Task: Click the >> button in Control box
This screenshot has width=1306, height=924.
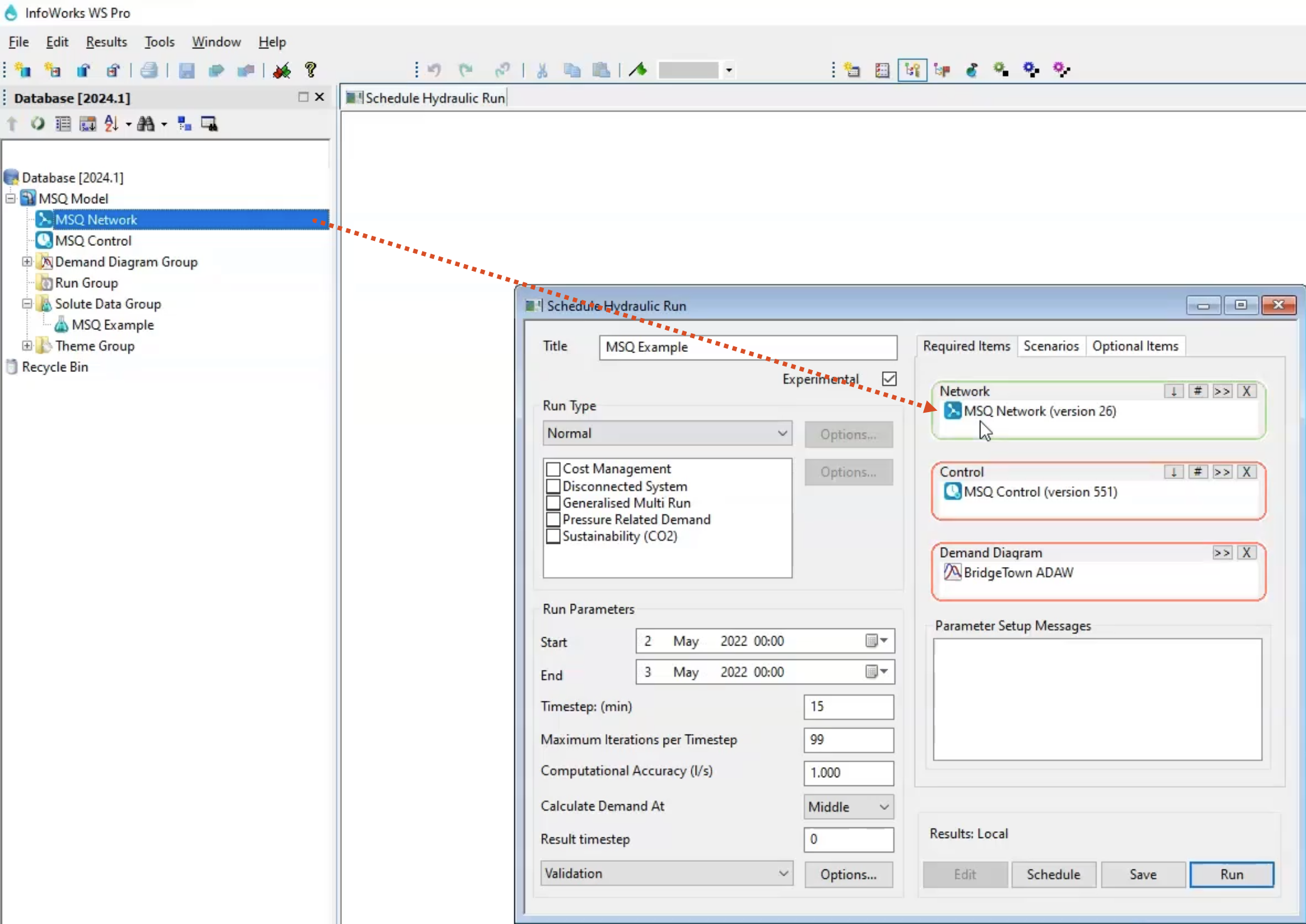Action: [1221, 472]
